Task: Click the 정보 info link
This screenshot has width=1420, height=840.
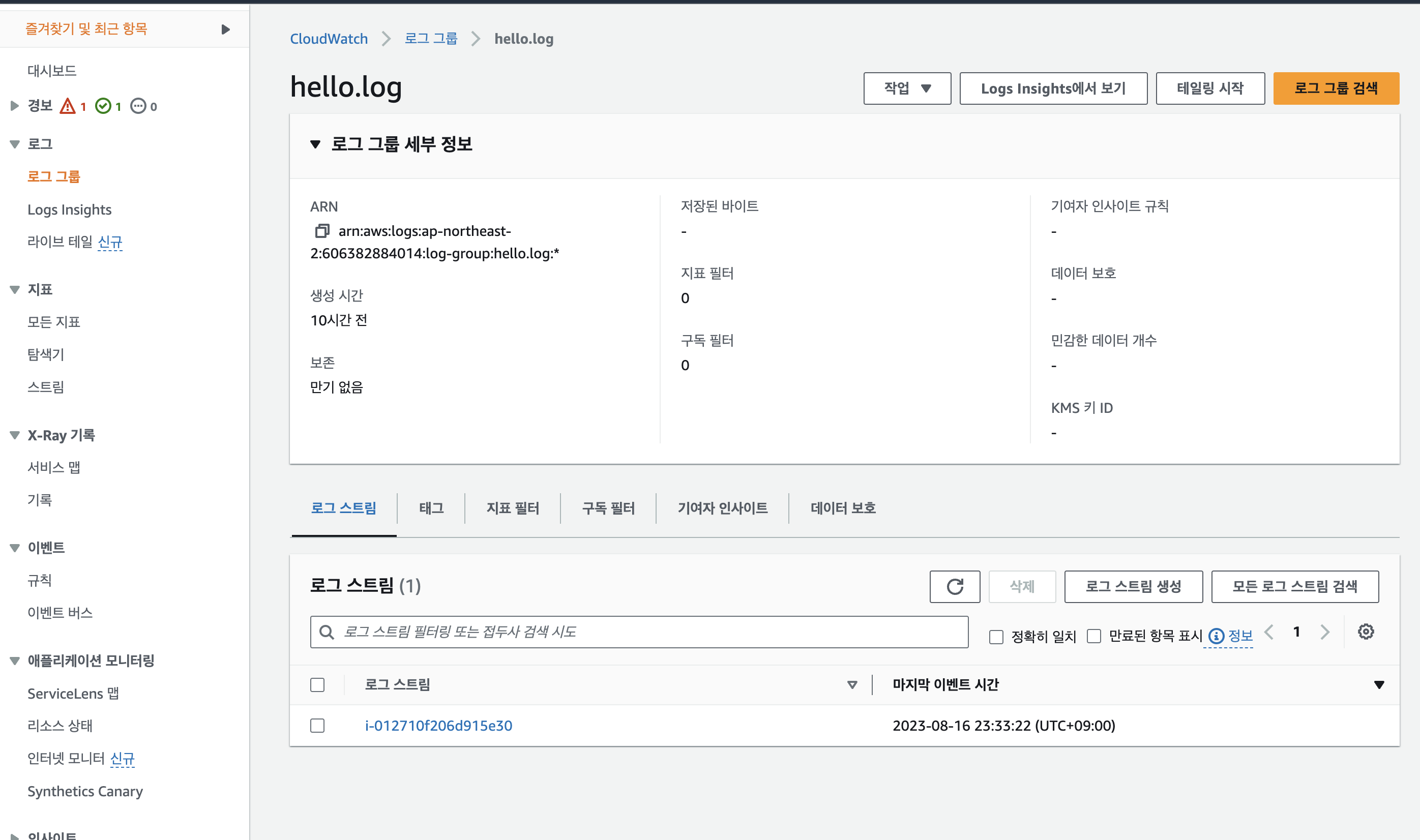Action: [1240, 636]
